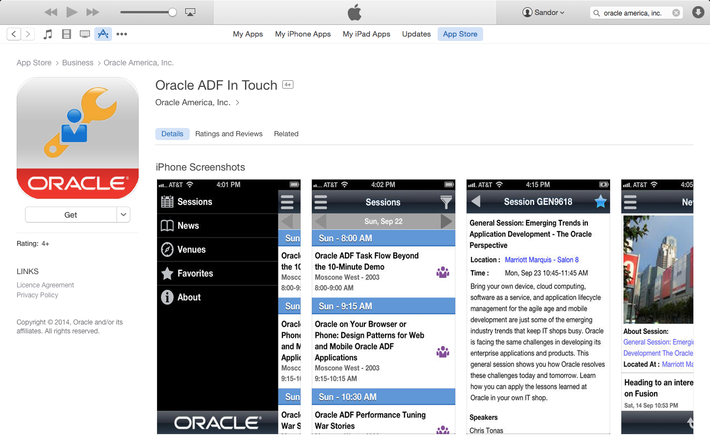The image size is (710, 443).
Task: Click Oracle America, Inc. breadcrumb
Action: click(139, 63)
